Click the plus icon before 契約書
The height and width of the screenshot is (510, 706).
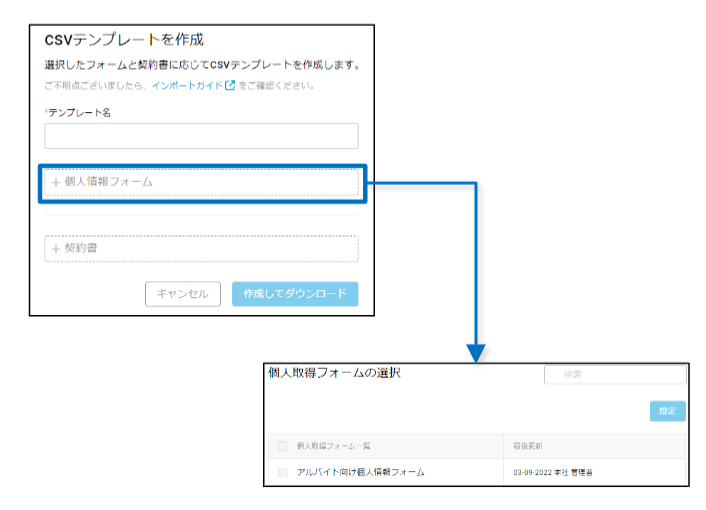click(x=56, y=249)
